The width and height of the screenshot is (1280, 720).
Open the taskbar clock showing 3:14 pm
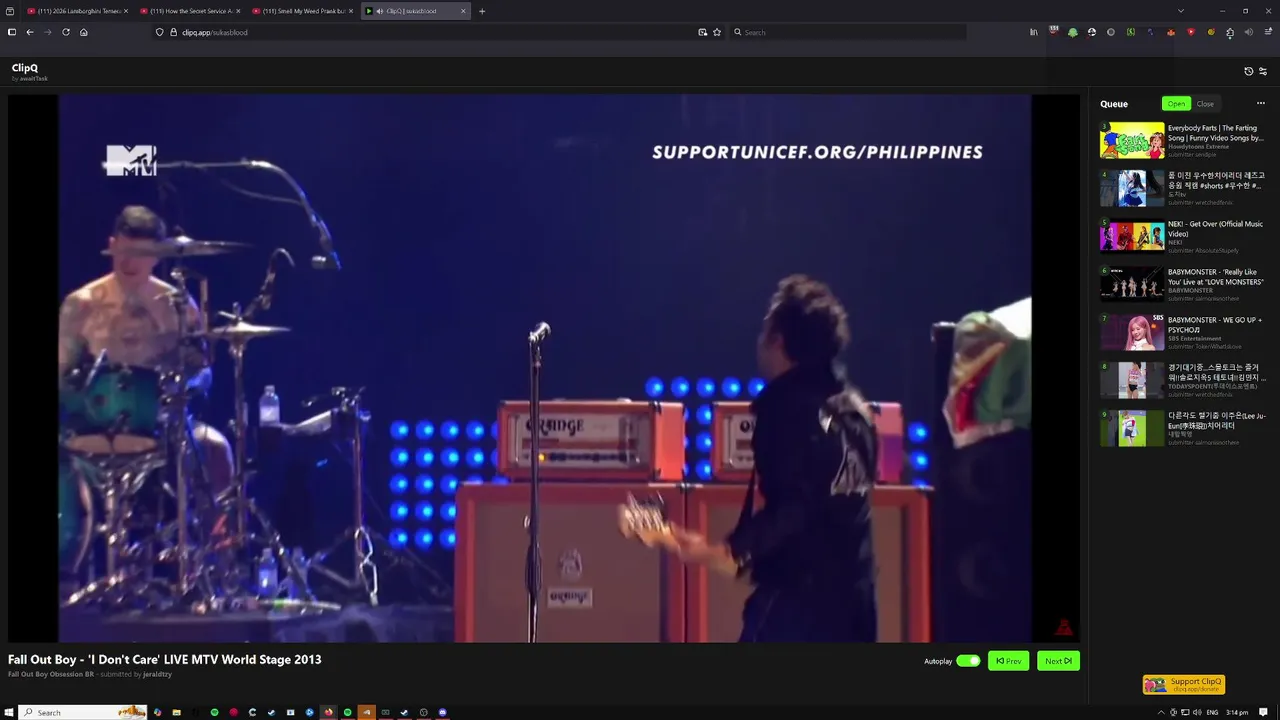[1237, 712]
